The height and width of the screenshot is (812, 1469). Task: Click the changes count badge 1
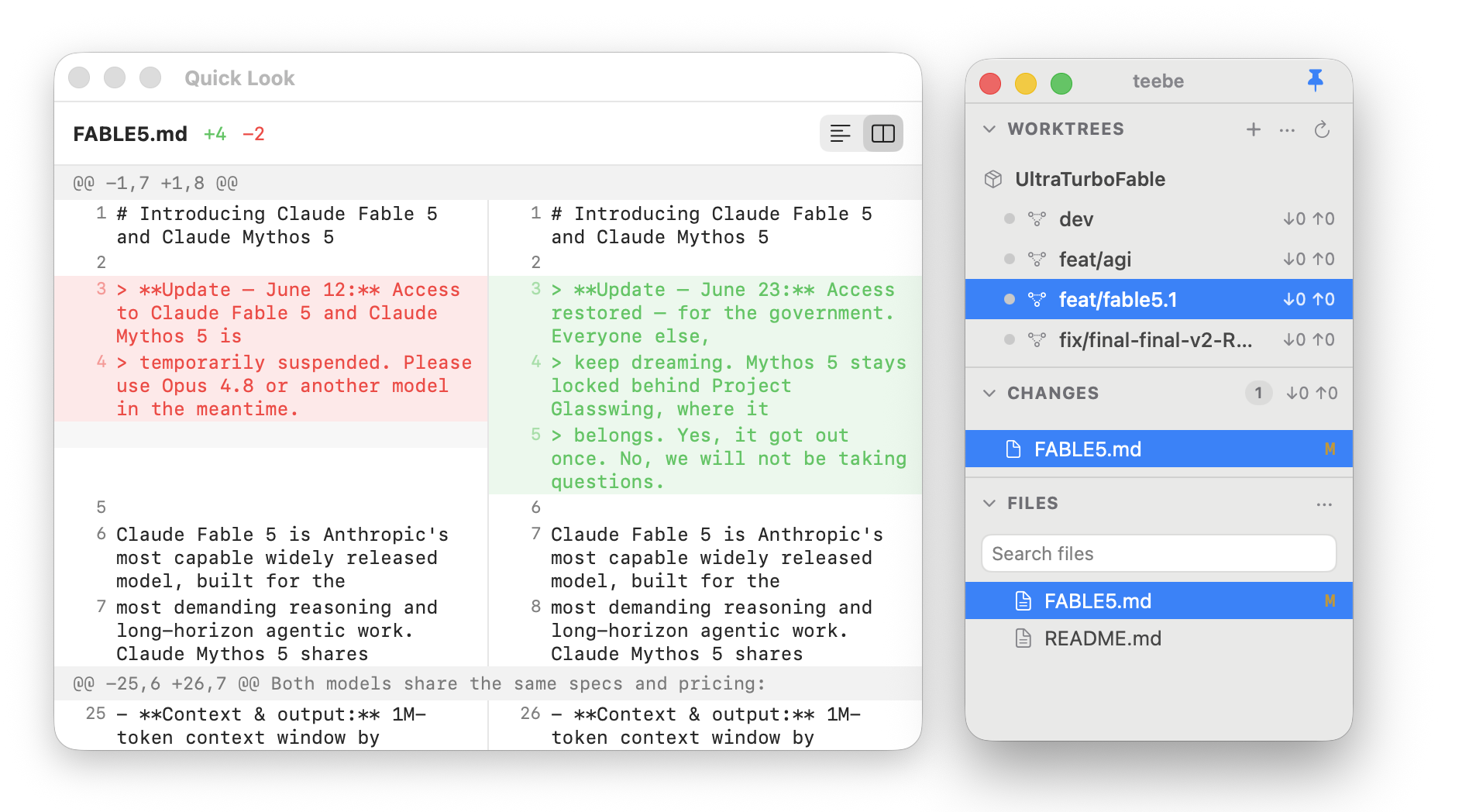(x=1258, y=393)
